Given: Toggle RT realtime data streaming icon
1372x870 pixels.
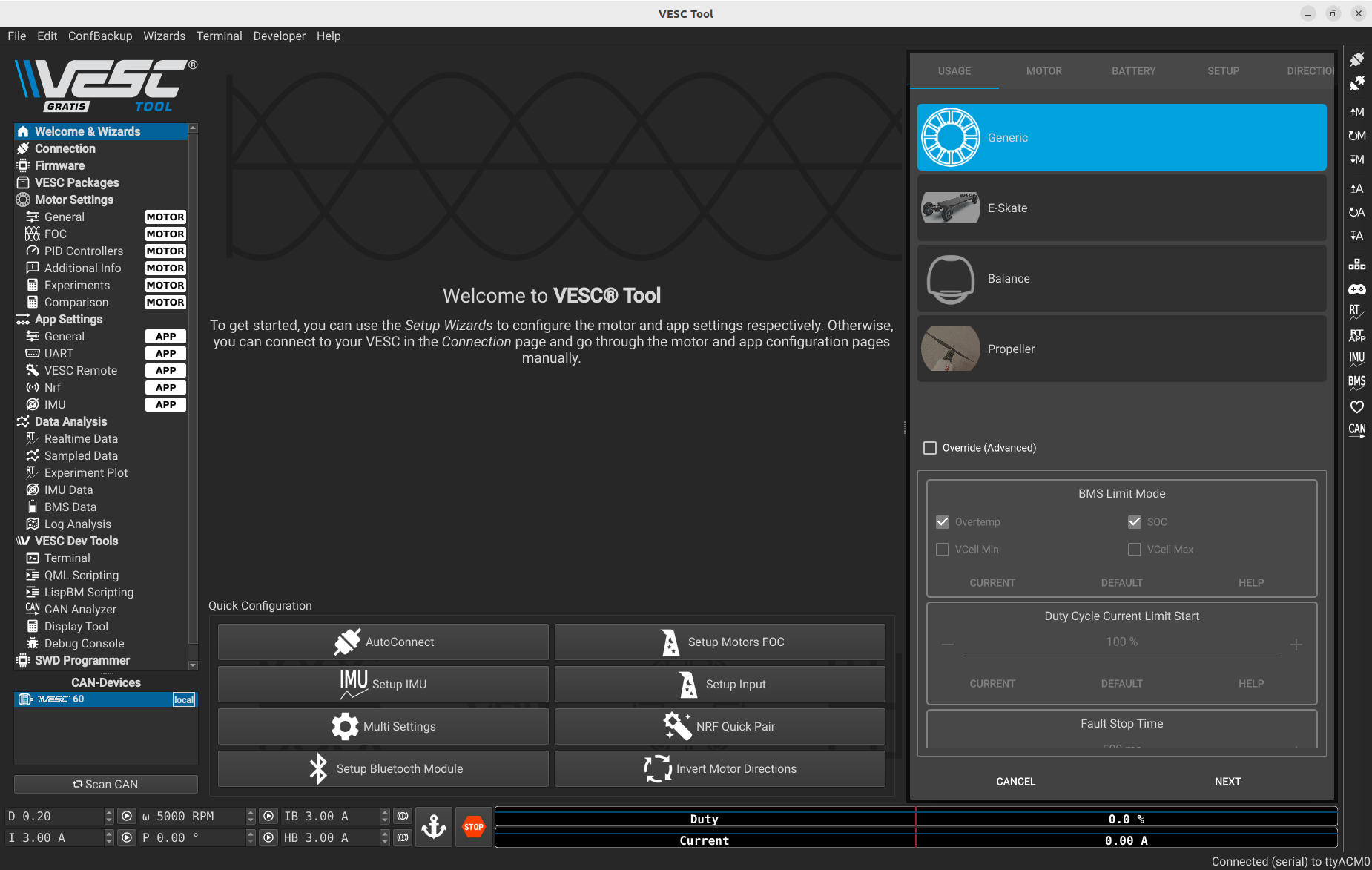Looking at the screenshot, I should tap(1357, 312).
